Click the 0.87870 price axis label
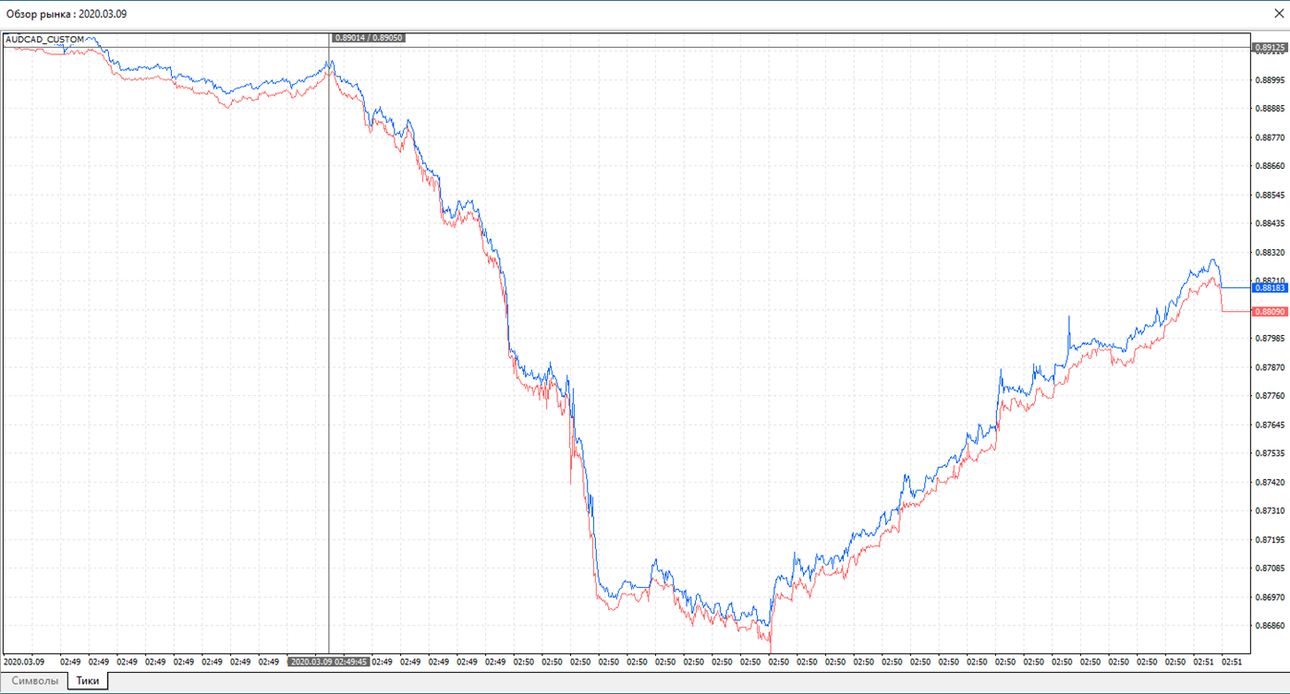1290x694 pixels. pos(1269,368)
